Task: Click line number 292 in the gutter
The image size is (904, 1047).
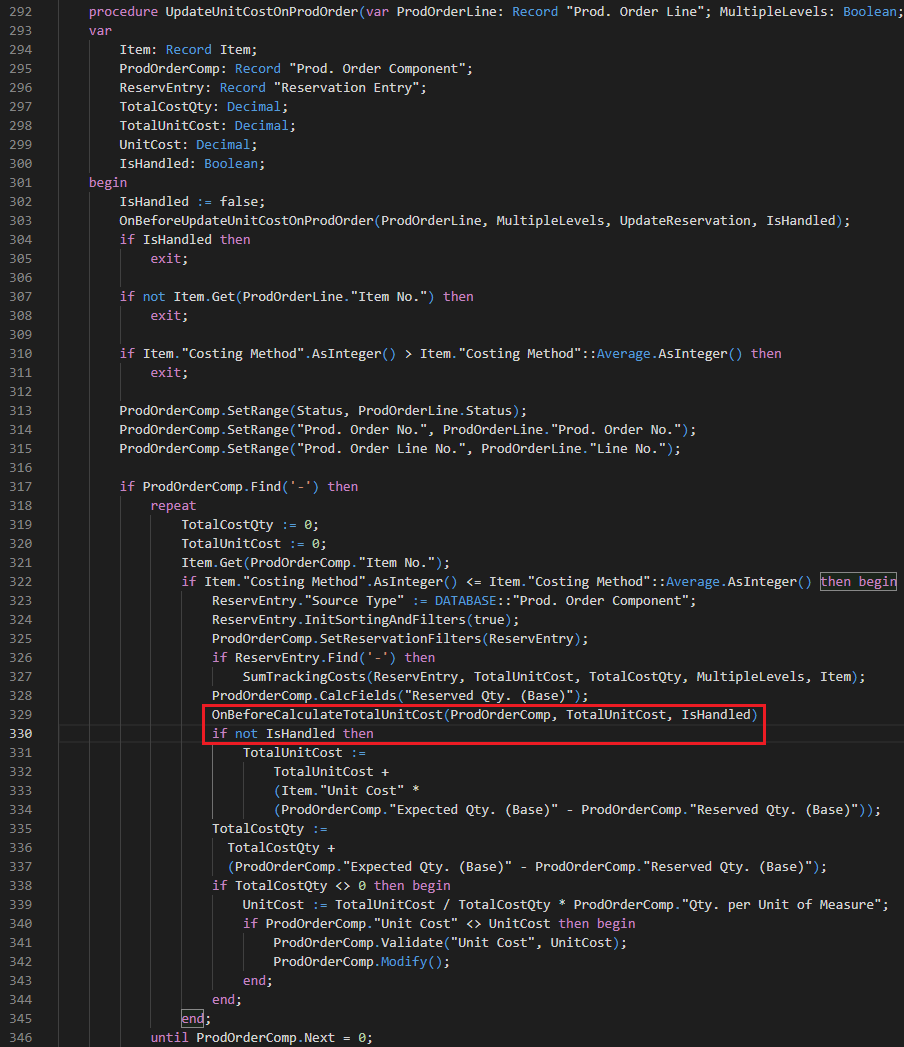Action: [x=20, y=11]
